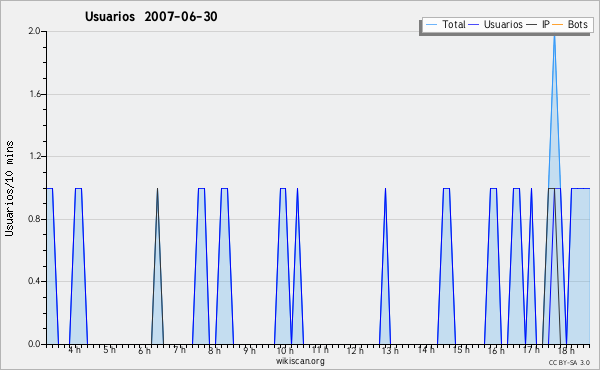Click the '14 h' x-axis label
Image resolution: width=600 pixels, height=370 pixels.
click(426, 350)
